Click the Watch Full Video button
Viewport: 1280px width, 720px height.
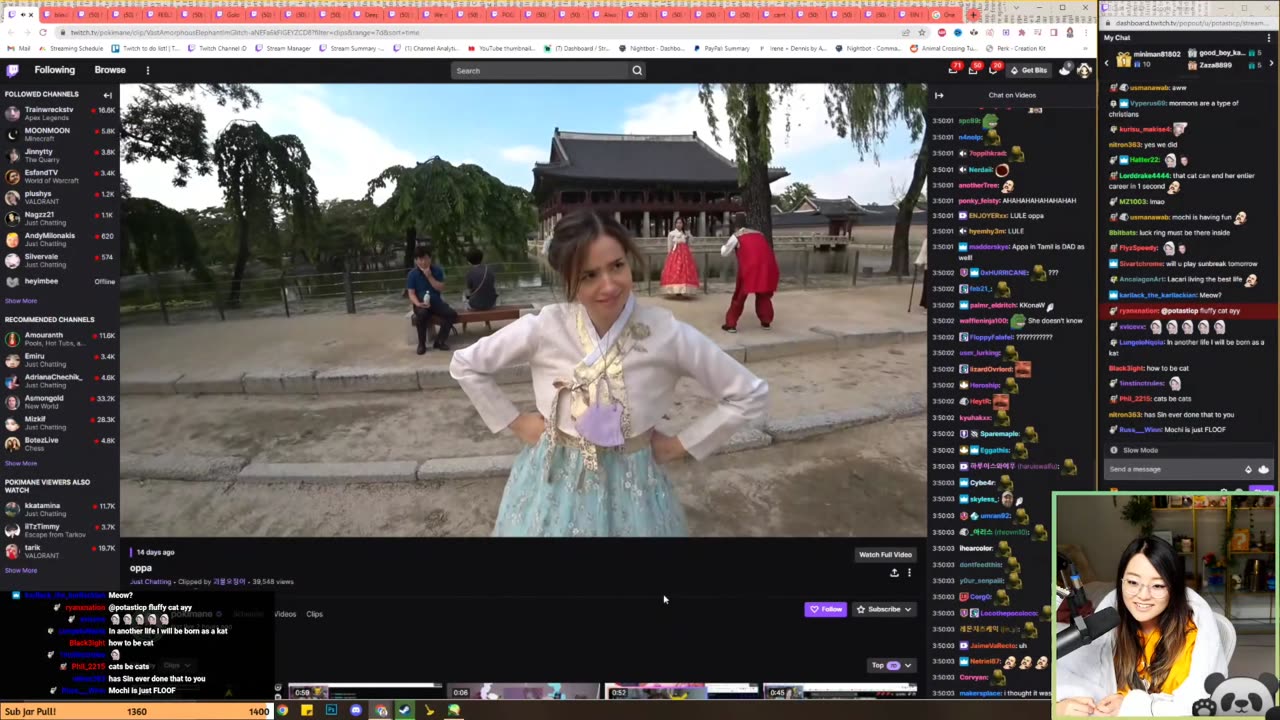tap(885, 554)
